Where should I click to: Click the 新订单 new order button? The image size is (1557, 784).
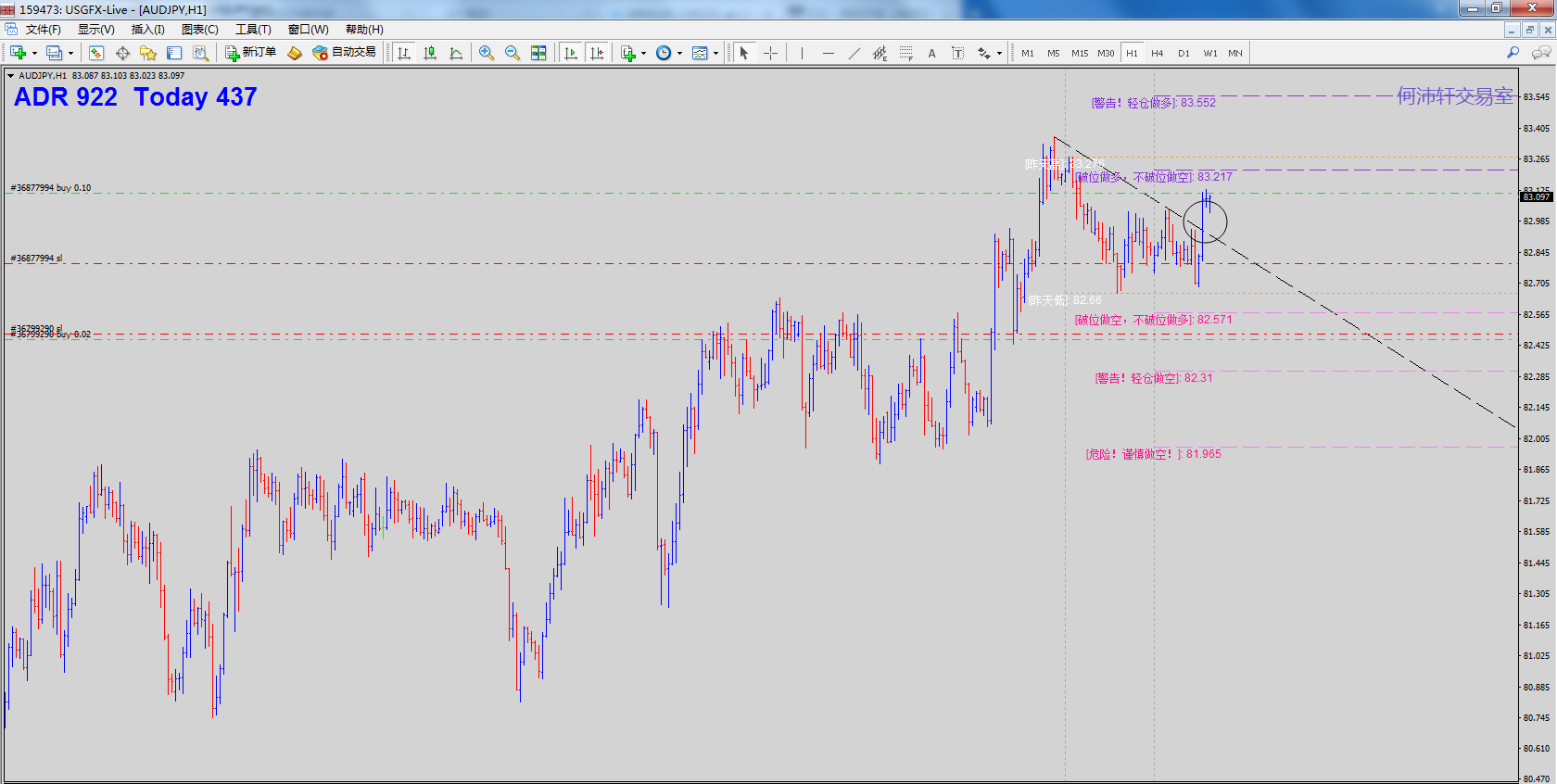[x=251, y=53]
